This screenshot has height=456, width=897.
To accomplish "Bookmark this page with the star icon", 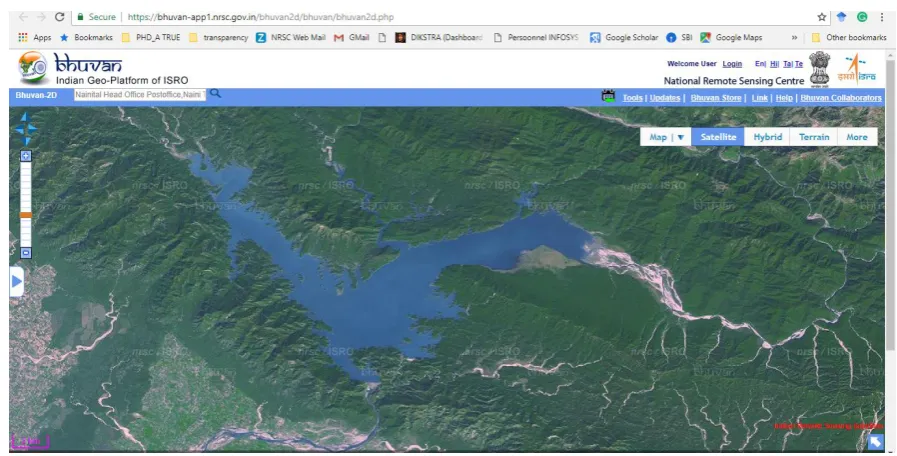I will tap(822, 17).
